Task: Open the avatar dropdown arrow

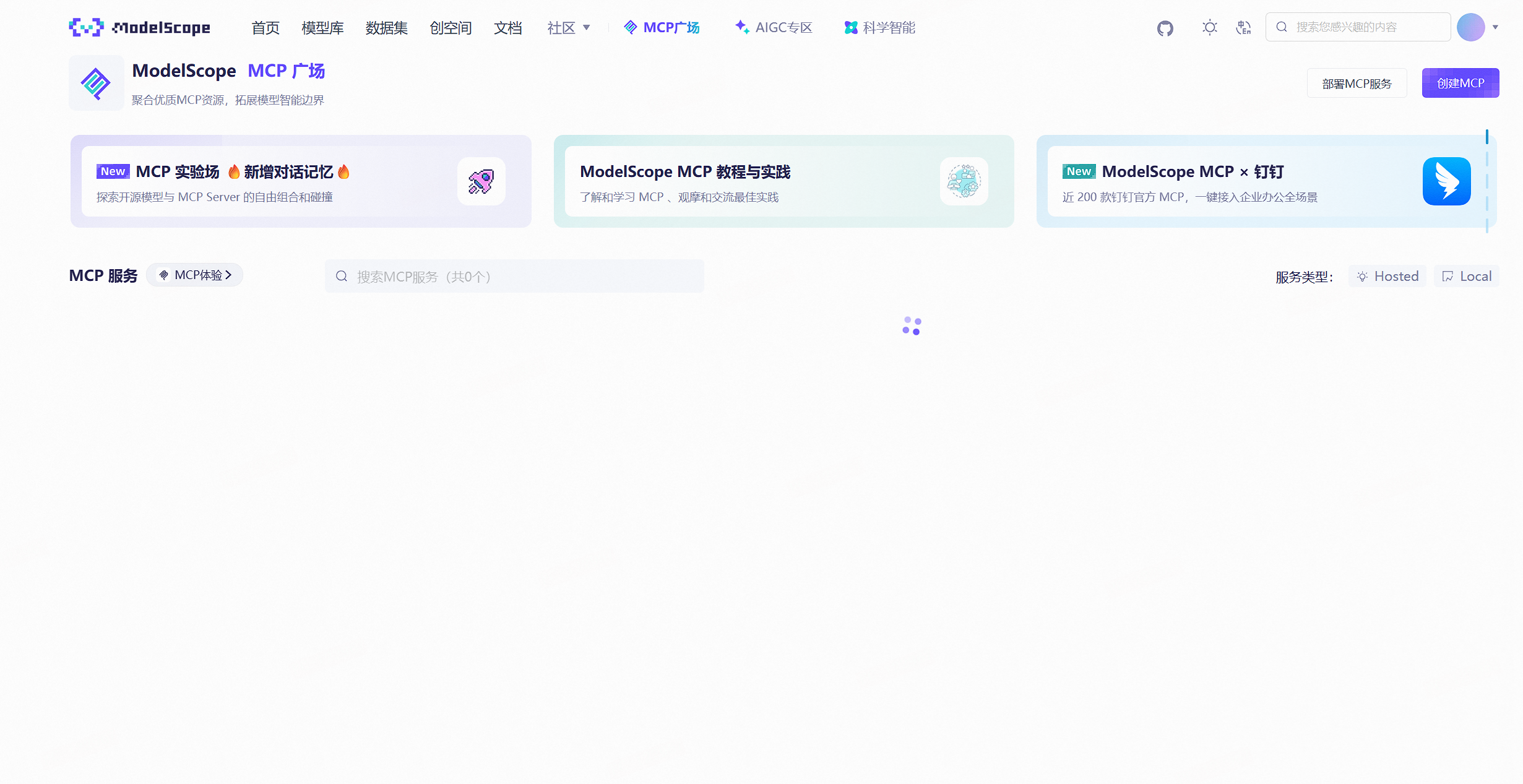Action: (1495, 27)
